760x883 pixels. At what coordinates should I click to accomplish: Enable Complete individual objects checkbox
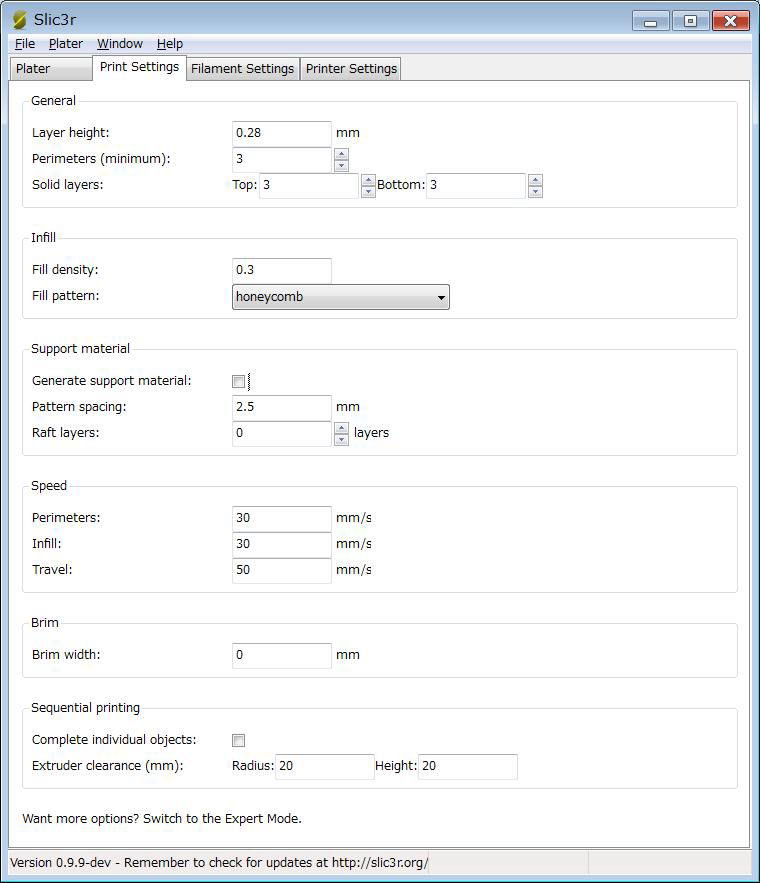(x=239, y=740)
